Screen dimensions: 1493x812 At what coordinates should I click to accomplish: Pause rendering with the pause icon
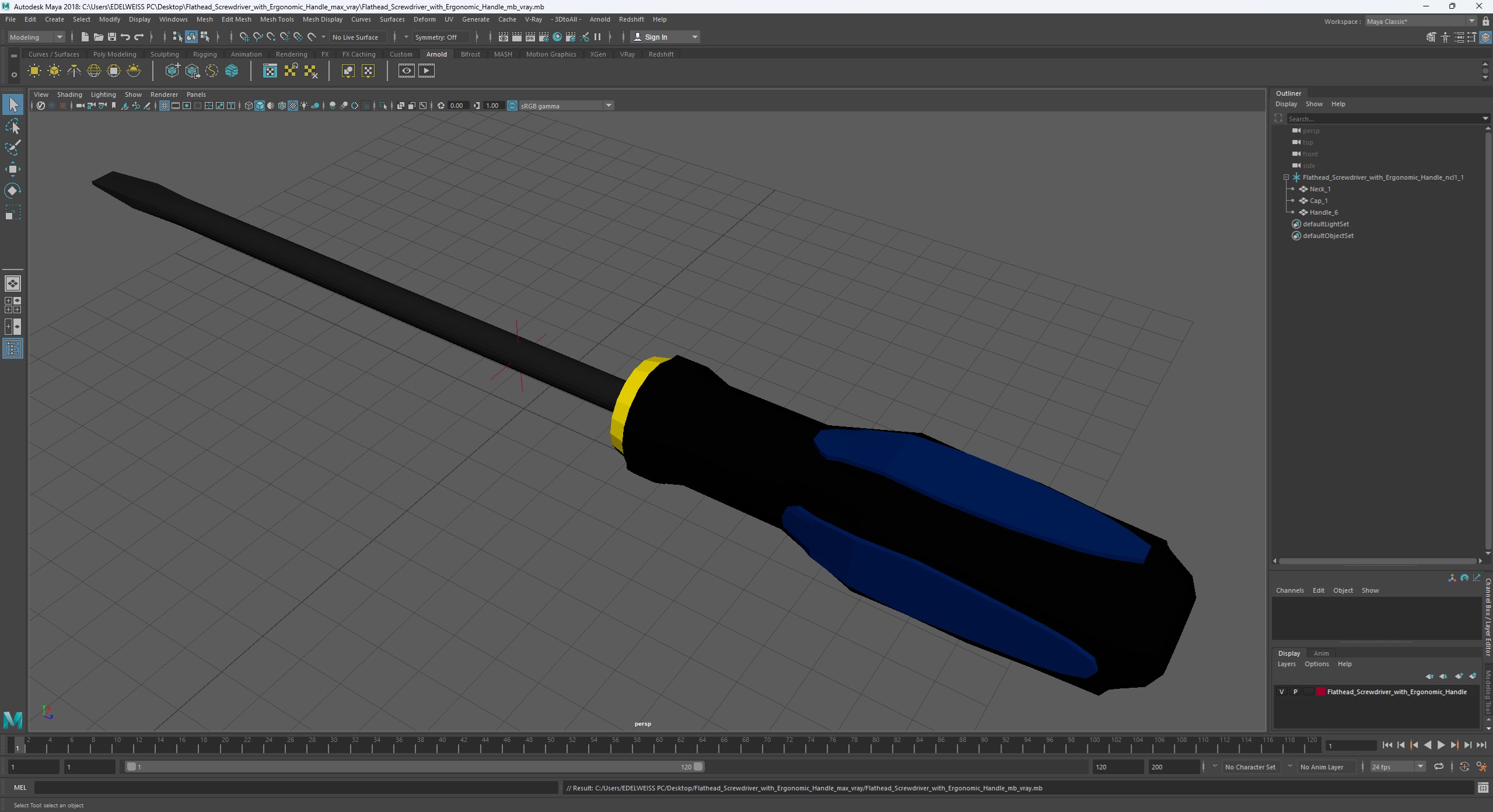click(597, 37)
